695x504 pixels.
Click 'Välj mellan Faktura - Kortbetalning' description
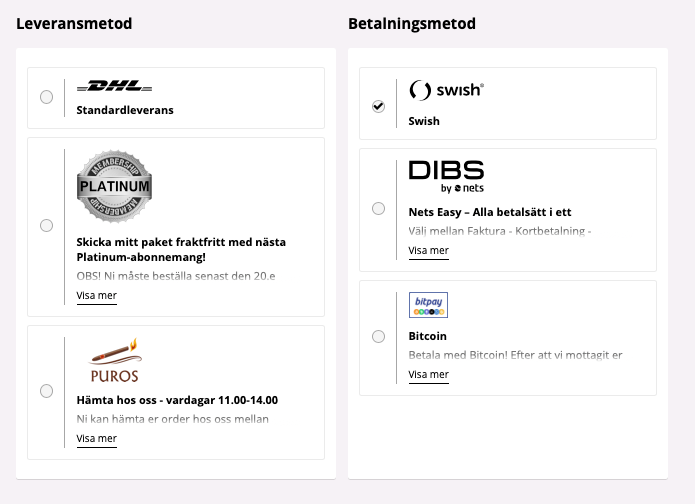pos(500,231)
